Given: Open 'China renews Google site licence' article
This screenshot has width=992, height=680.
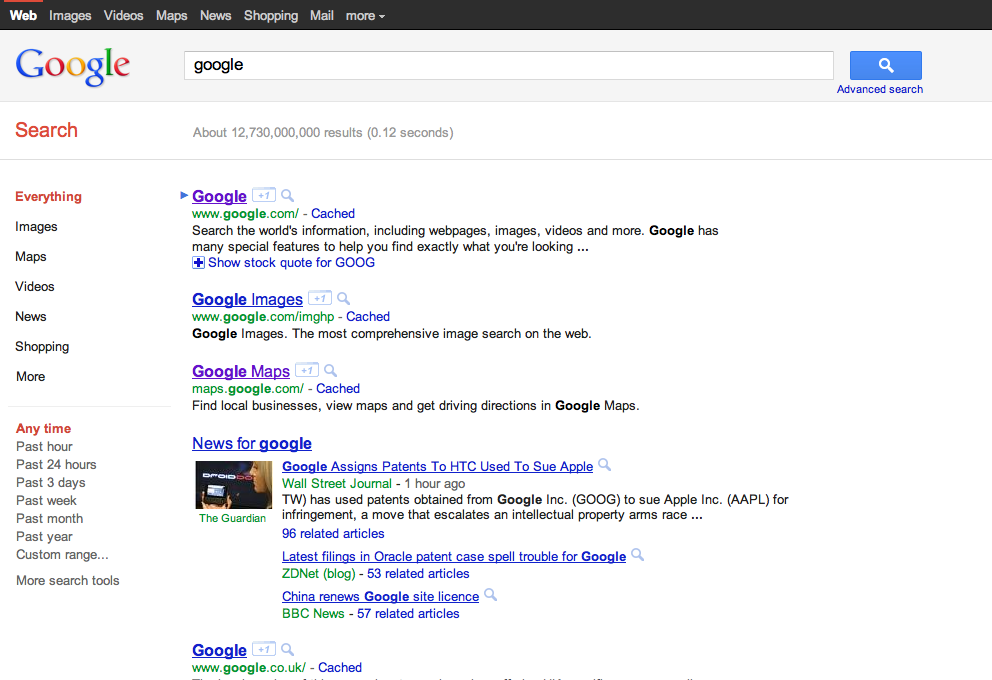Looking at the screenshot, I should point(380,596).
